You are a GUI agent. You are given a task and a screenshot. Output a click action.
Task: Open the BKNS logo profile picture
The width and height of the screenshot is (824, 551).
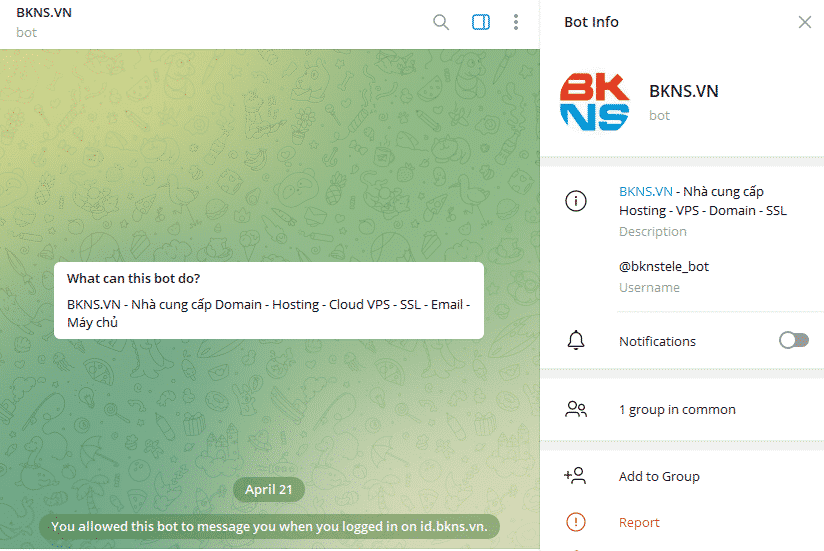click(x=594, y=101)
